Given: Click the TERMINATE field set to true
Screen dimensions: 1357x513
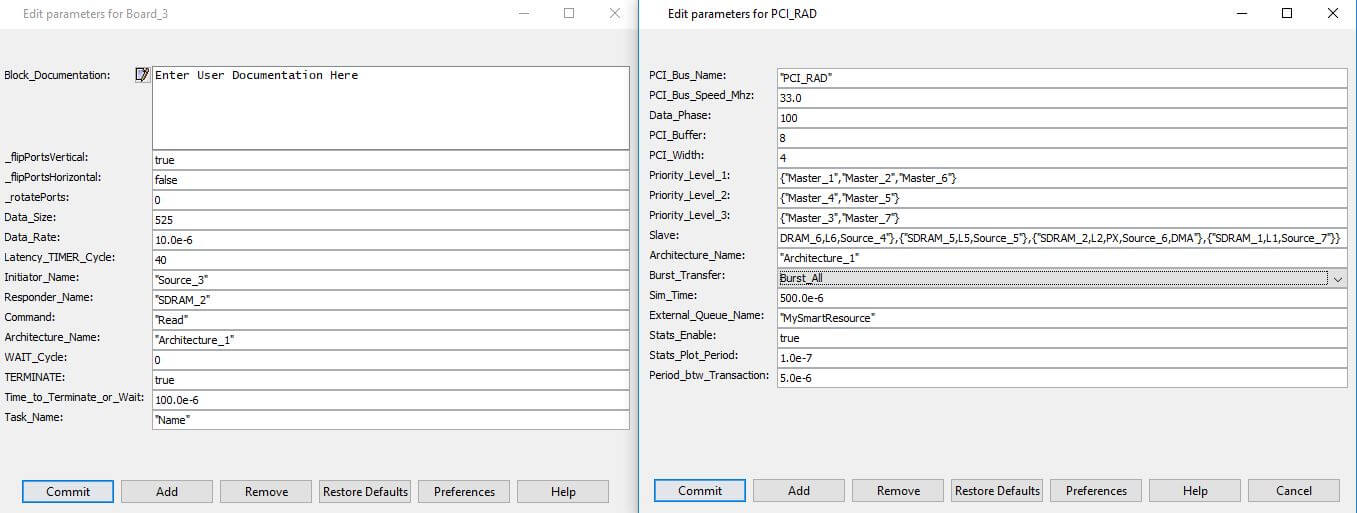Looking at the screenshot, I should (390, 379).
